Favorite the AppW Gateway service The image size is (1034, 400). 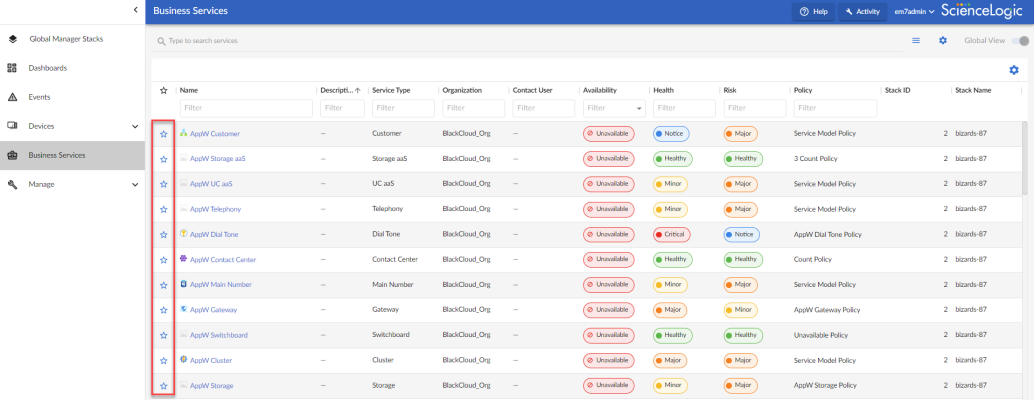164,310
